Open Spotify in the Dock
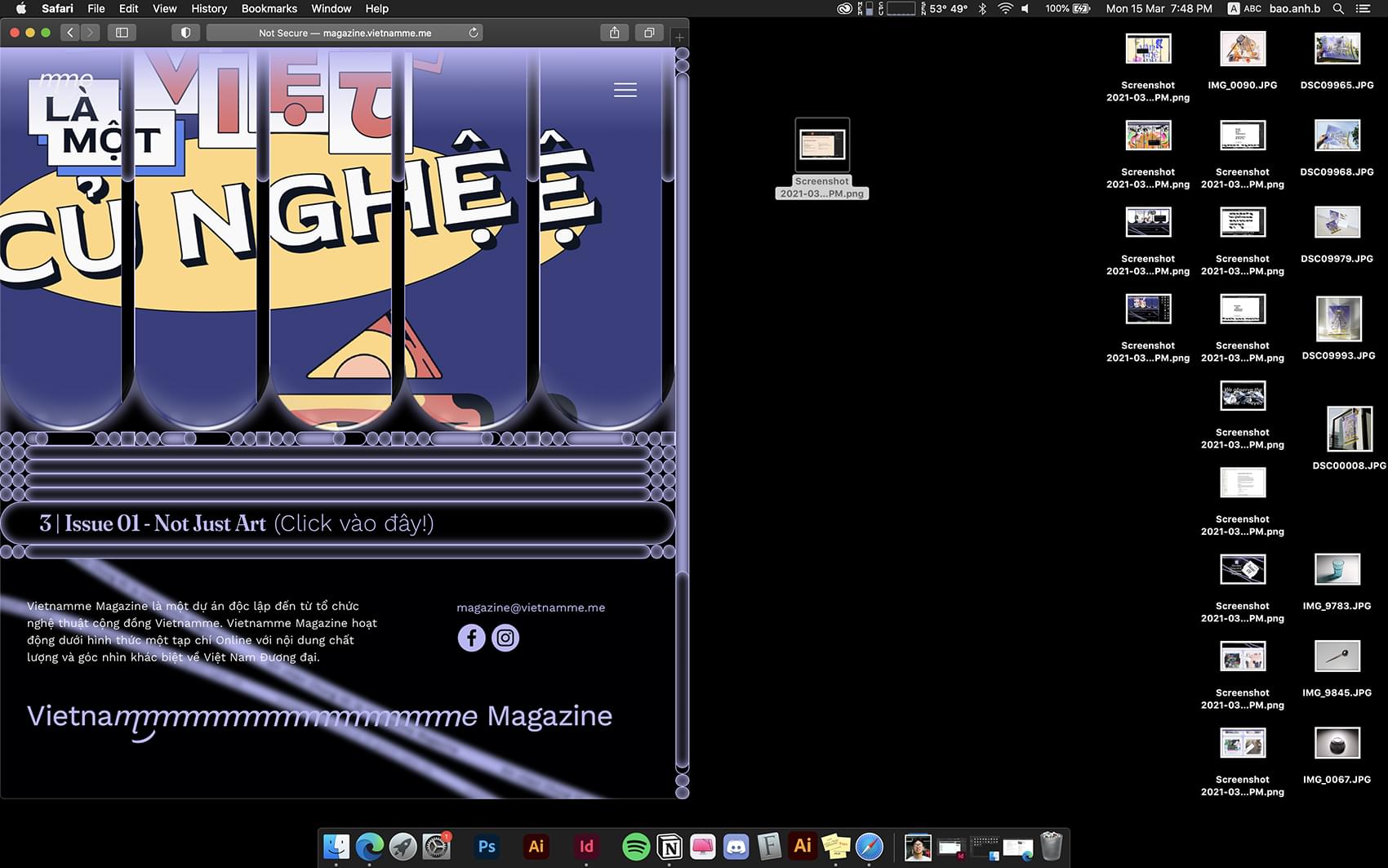Viewport: 1388px width, 868px height. point(635,847)
